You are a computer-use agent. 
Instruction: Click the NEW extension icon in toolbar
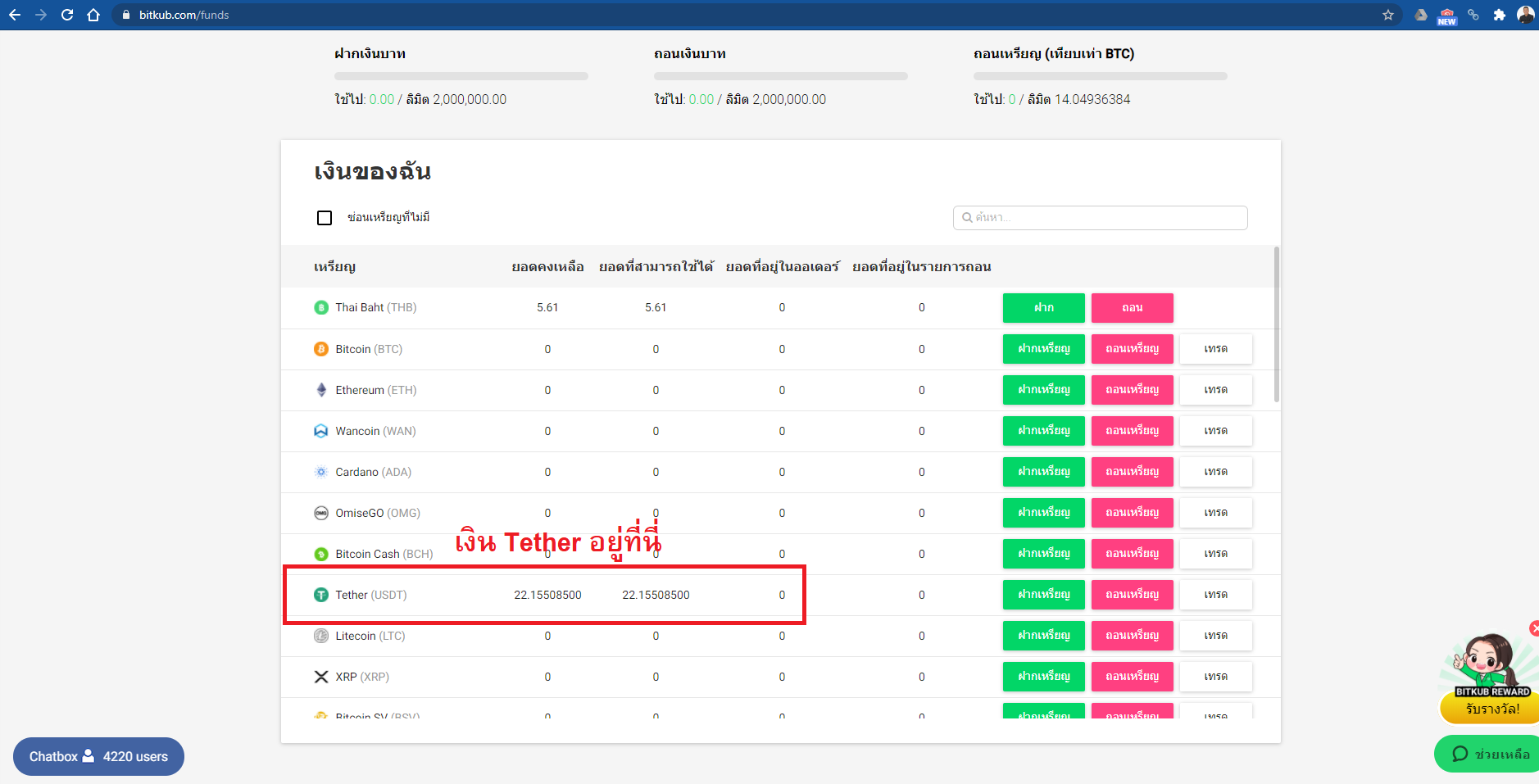(1447, 16)
